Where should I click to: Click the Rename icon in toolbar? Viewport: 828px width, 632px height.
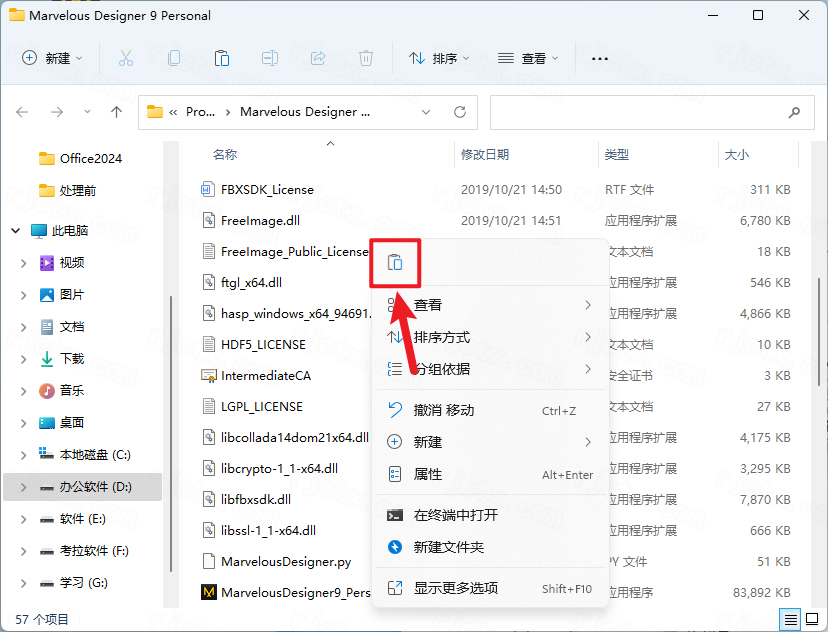coord(270,58)
